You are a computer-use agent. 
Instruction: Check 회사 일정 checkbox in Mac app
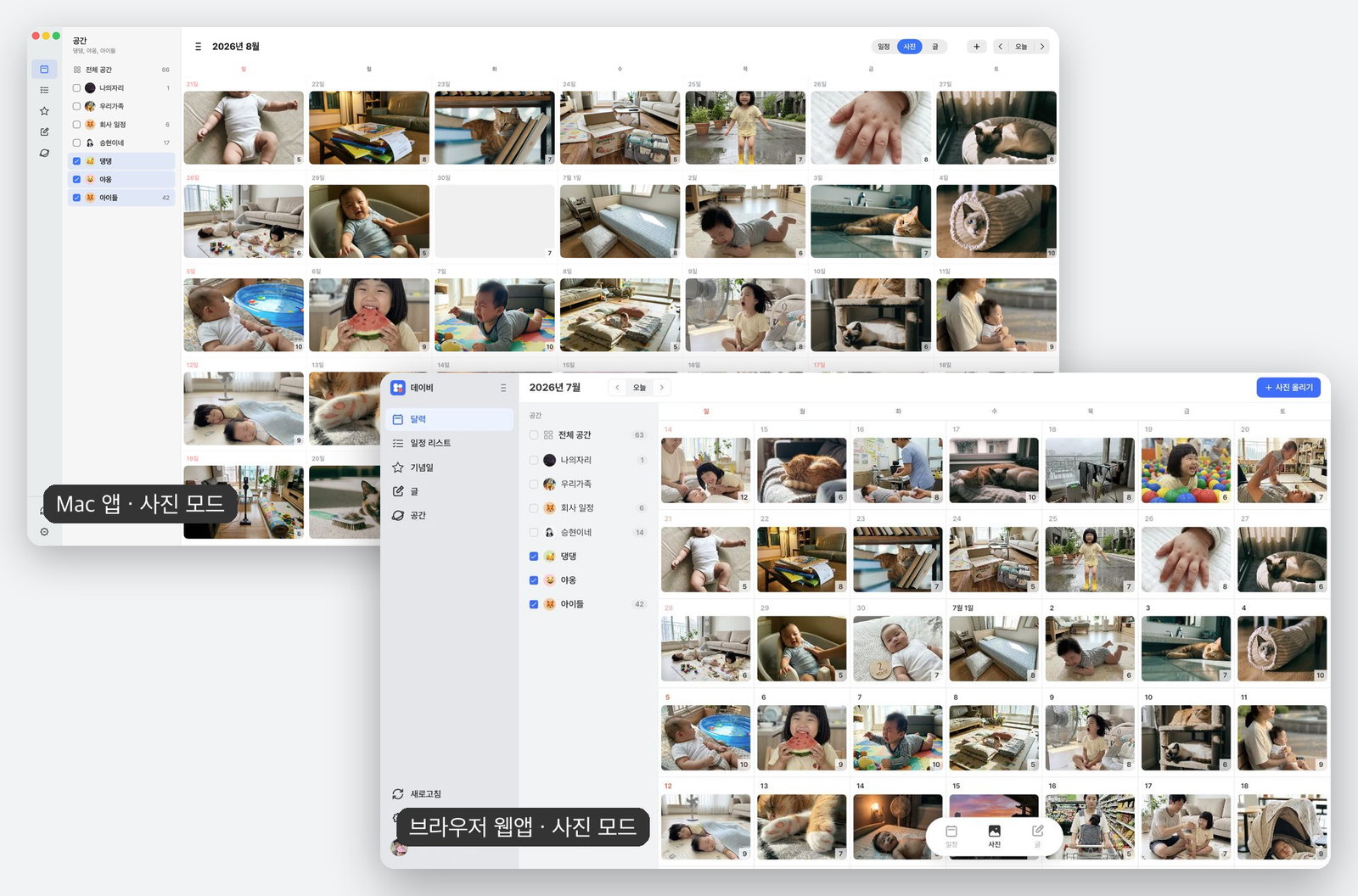[x=76, y=124]
